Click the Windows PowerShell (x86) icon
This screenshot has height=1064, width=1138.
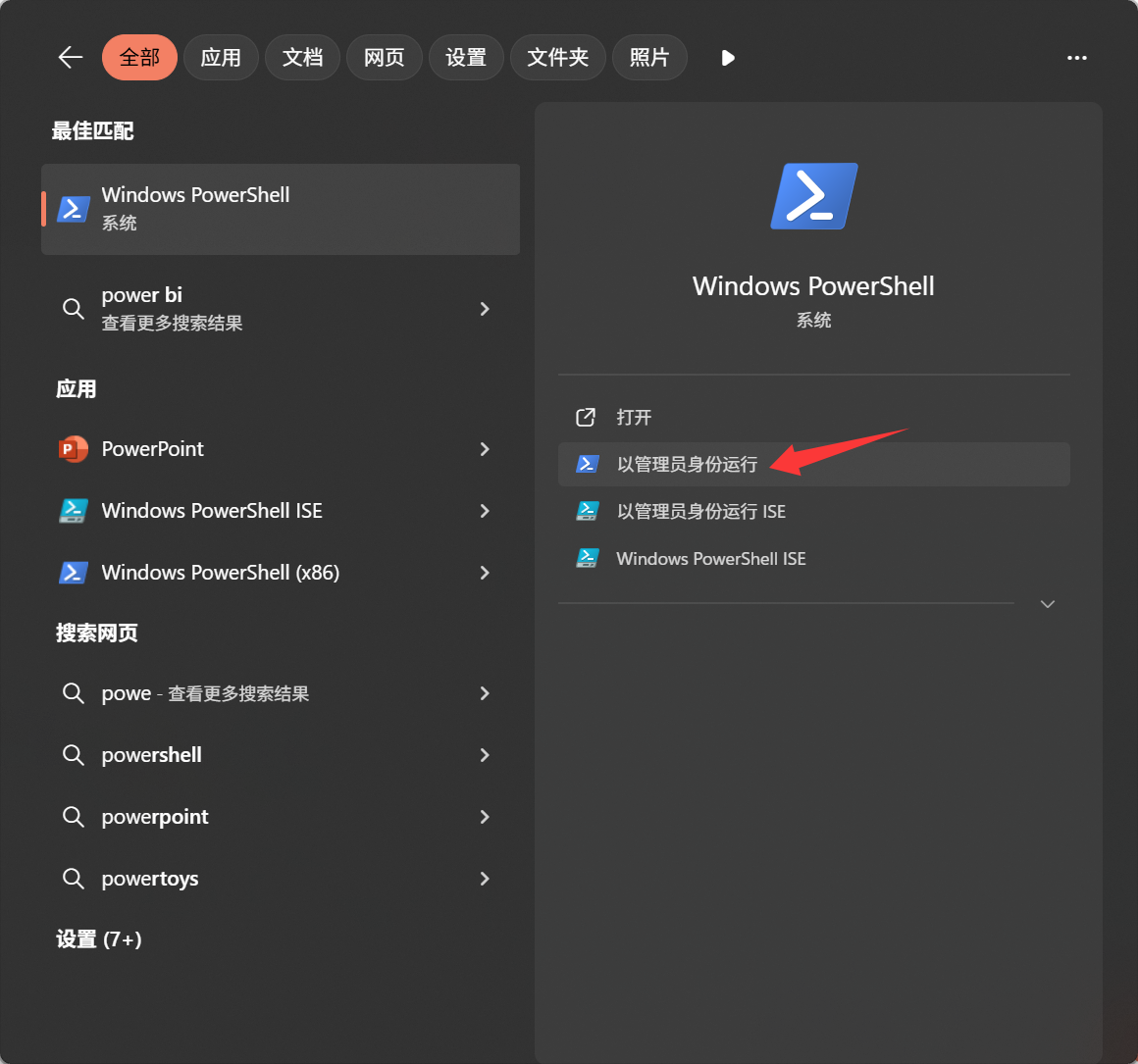pos(74,573)
